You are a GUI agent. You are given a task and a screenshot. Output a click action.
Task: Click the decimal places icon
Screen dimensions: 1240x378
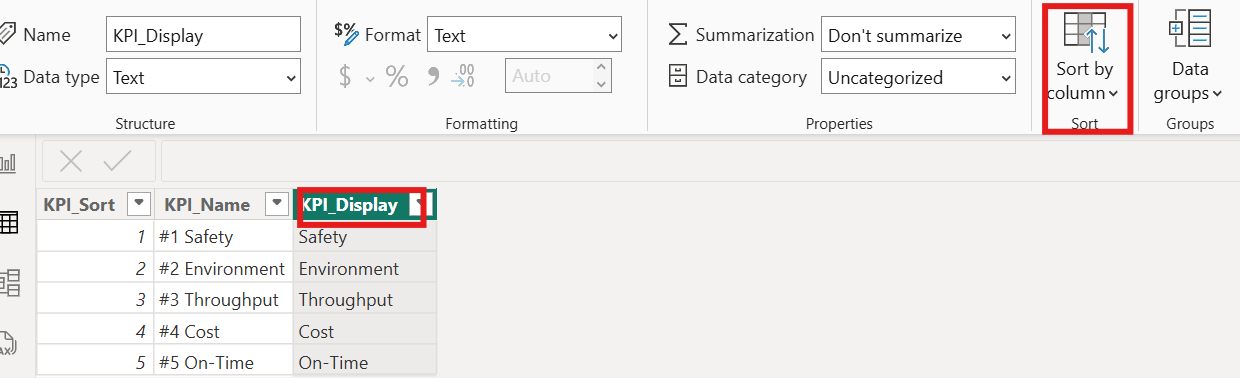pos(463,77)
